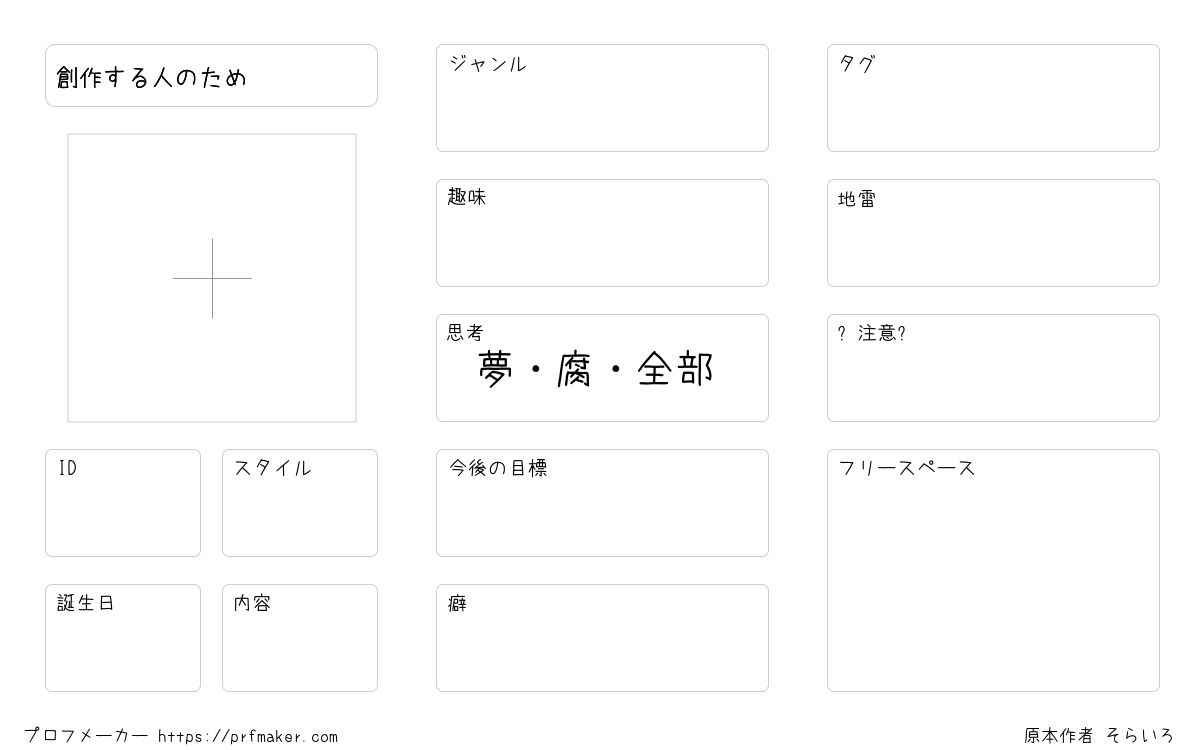1200x750 pixels.
Task: Click the タグ box
Action: [x=993, y=98]
